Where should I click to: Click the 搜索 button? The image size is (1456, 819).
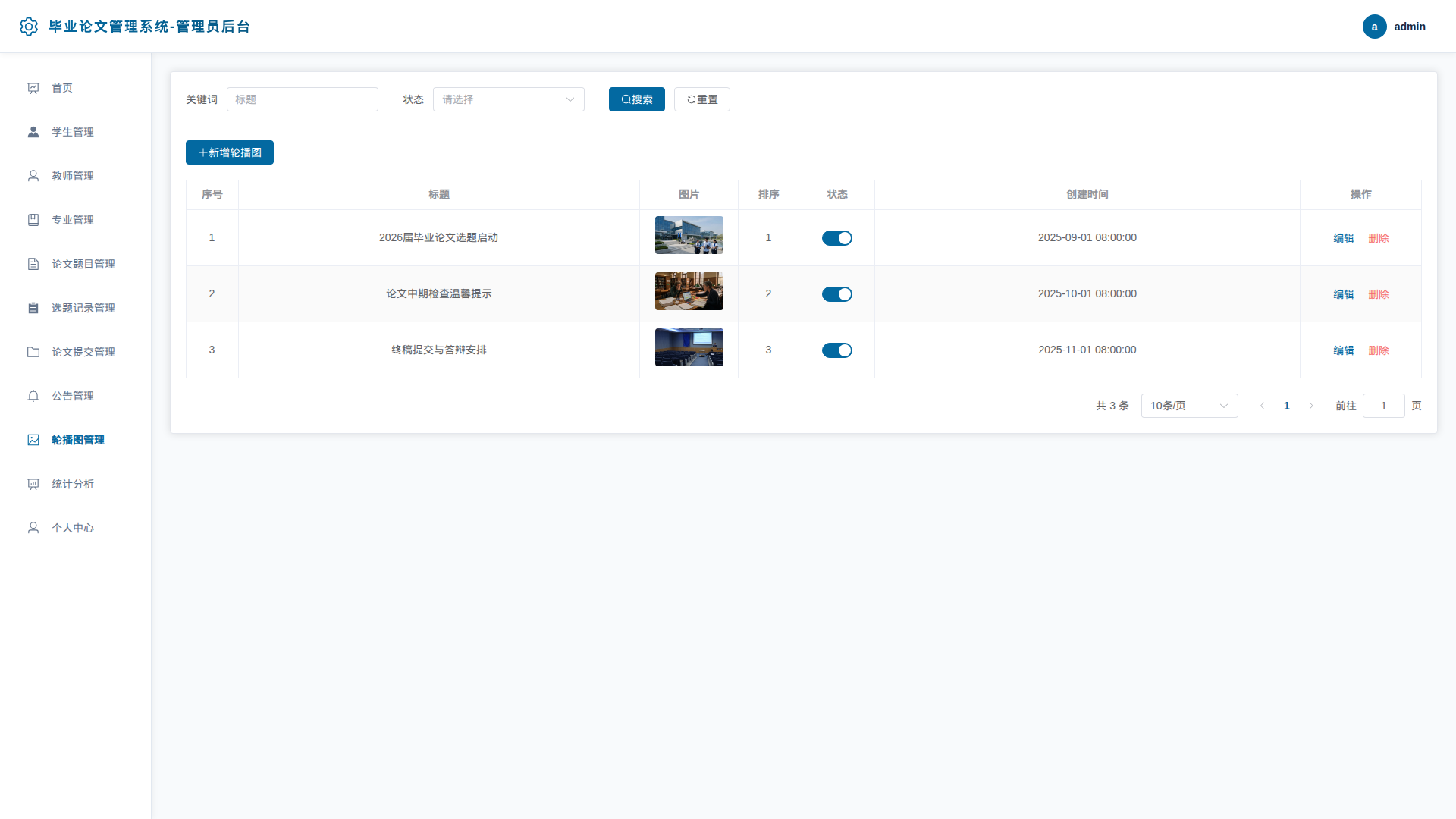click(x=636, y=99)
